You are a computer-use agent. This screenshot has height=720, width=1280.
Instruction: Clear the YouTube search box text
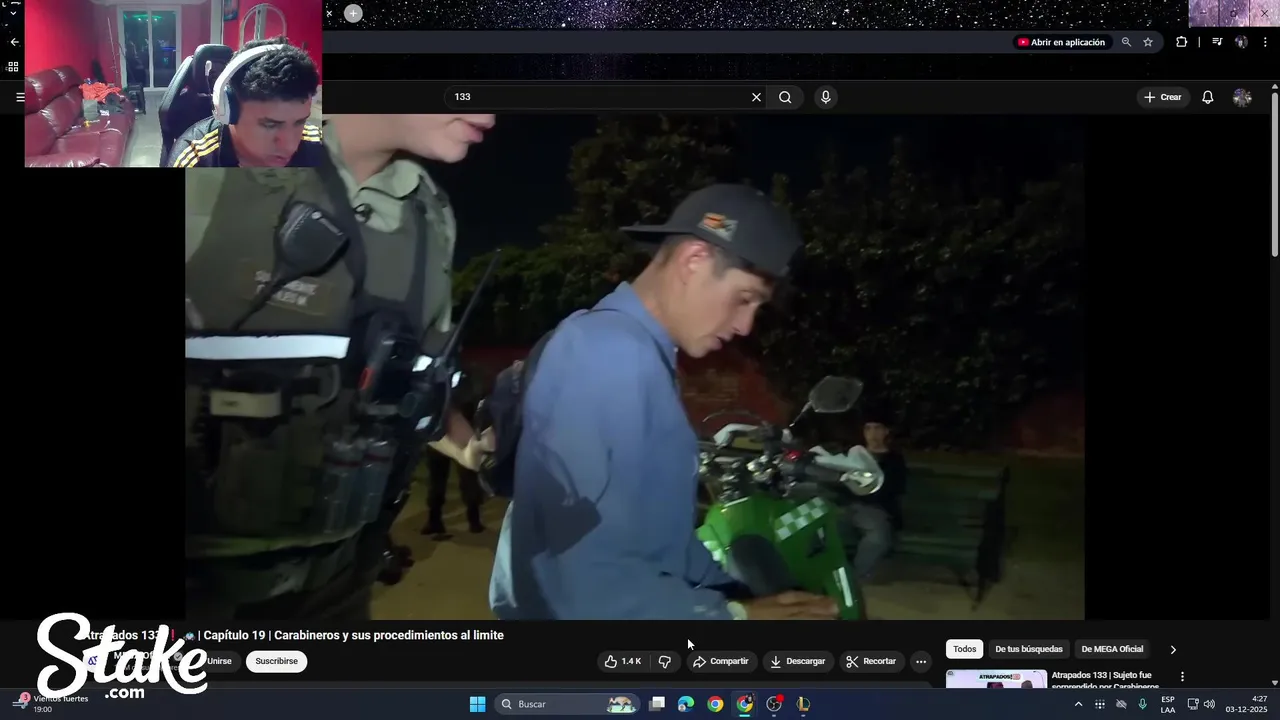click(756, 97)
